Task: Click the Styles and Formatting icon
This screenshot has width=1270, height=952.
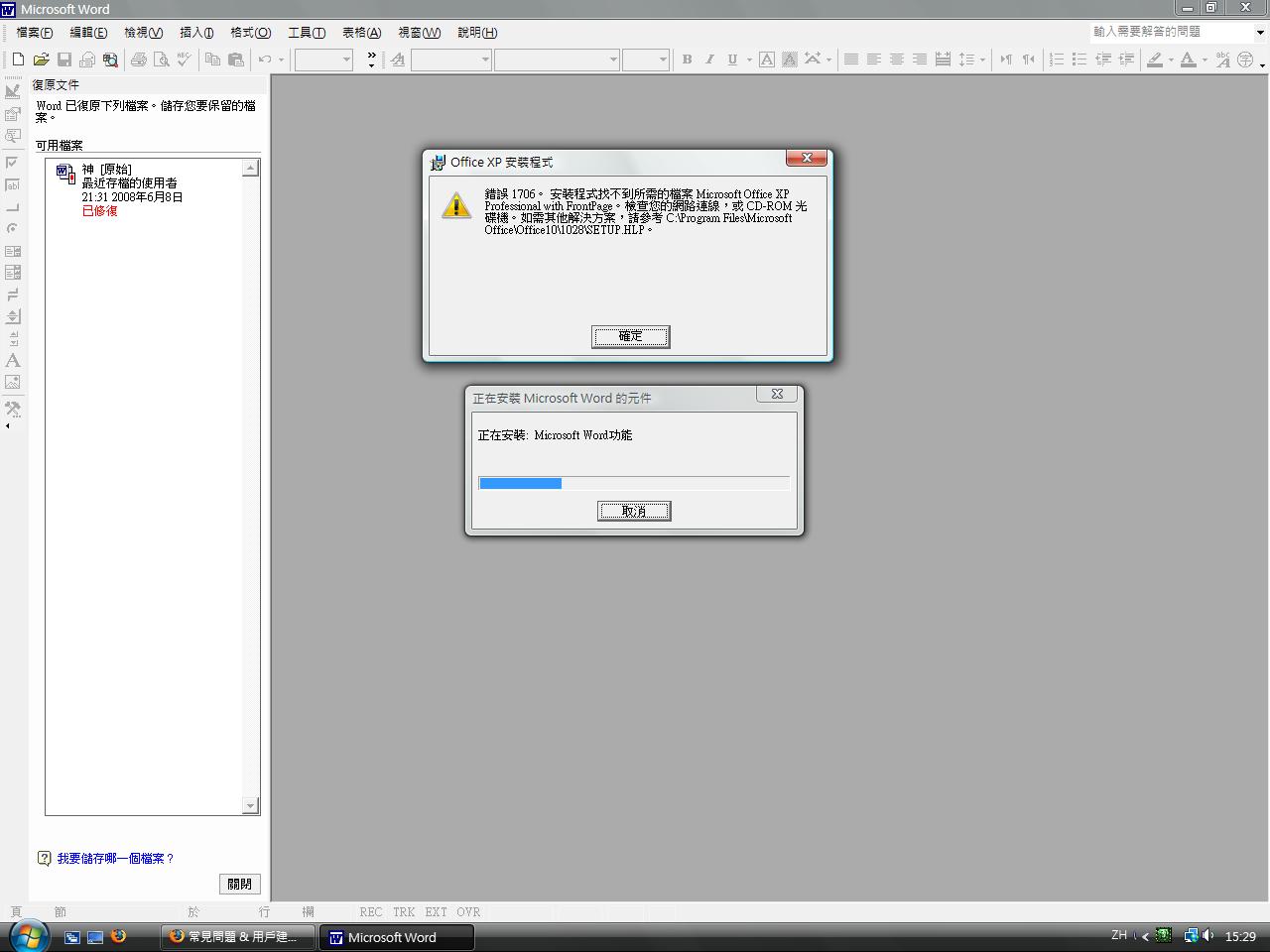Action: (x=397, y=59)
